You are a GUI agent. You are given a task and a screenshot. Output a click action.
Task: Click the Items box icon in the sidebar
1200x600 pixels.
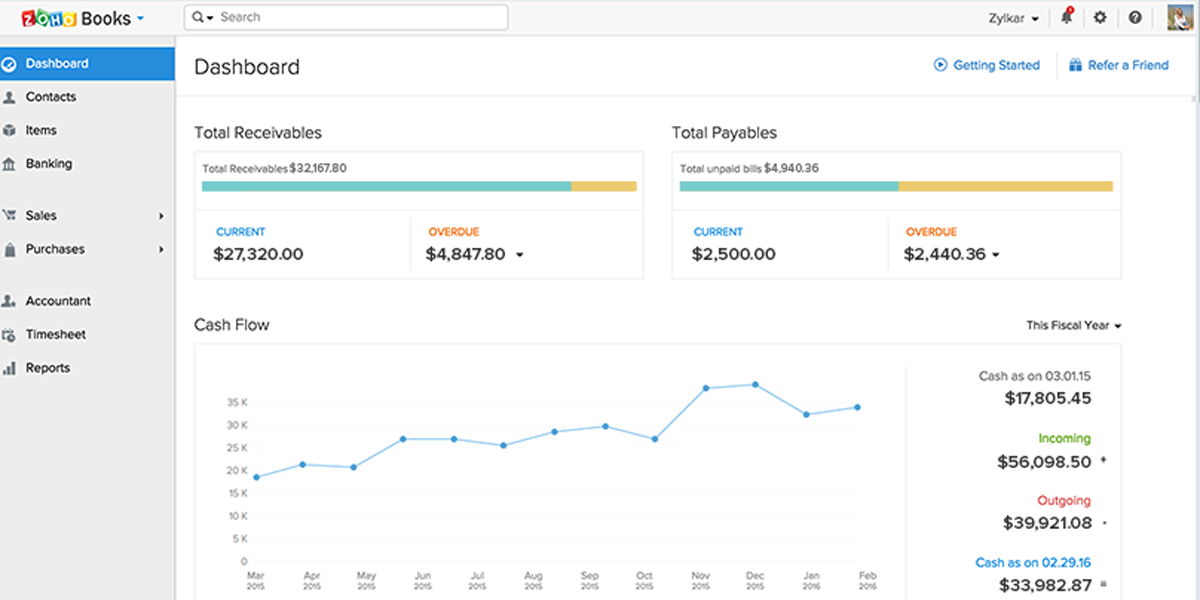point(9,131)
